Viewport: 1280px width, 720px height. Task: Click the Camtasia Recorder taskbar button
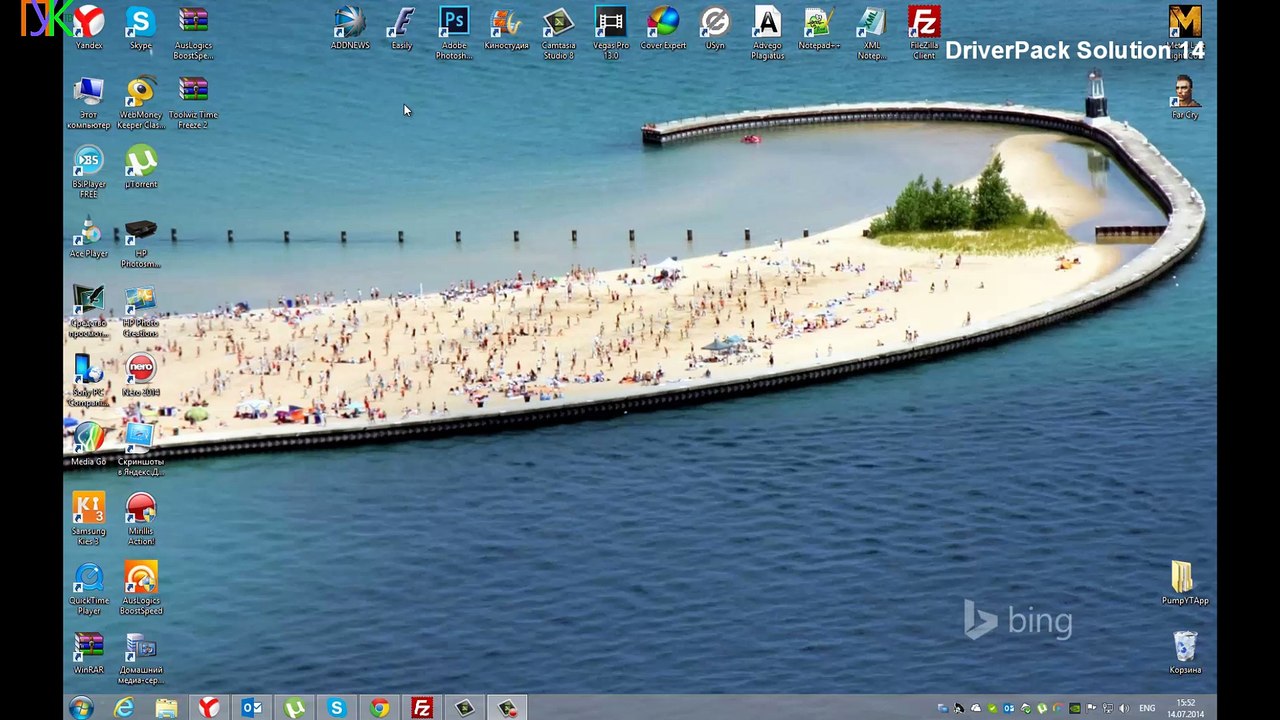507,708
